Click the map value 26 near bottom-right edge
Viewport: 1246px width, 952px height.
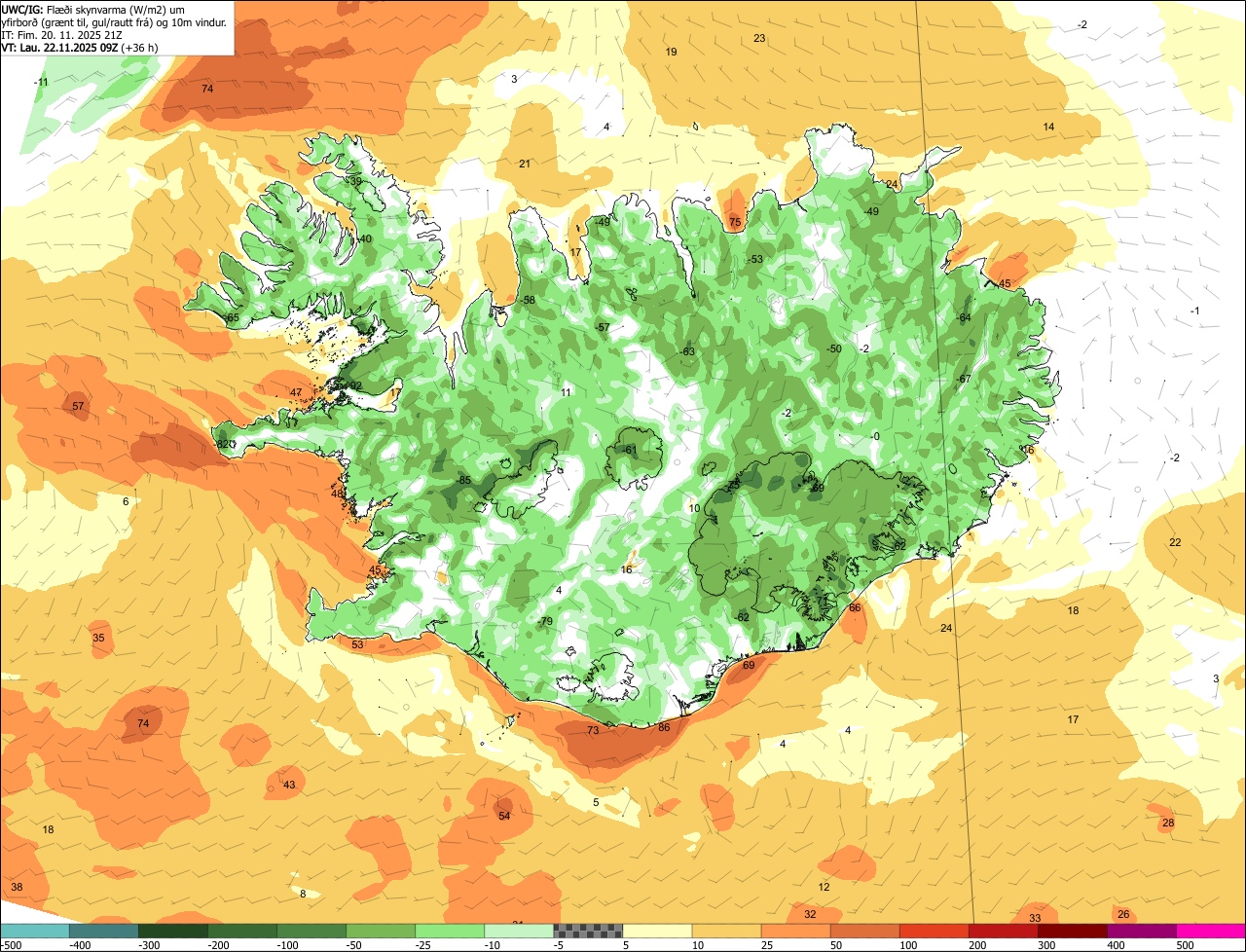tap(1123, 914)
